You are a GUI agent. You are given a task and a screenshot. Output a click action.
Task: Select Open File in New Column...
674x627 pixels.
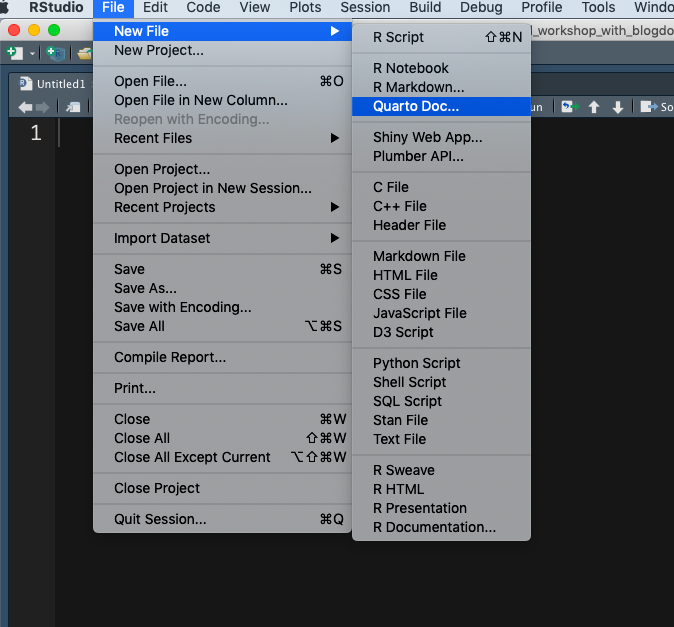(x=223, y=100)
